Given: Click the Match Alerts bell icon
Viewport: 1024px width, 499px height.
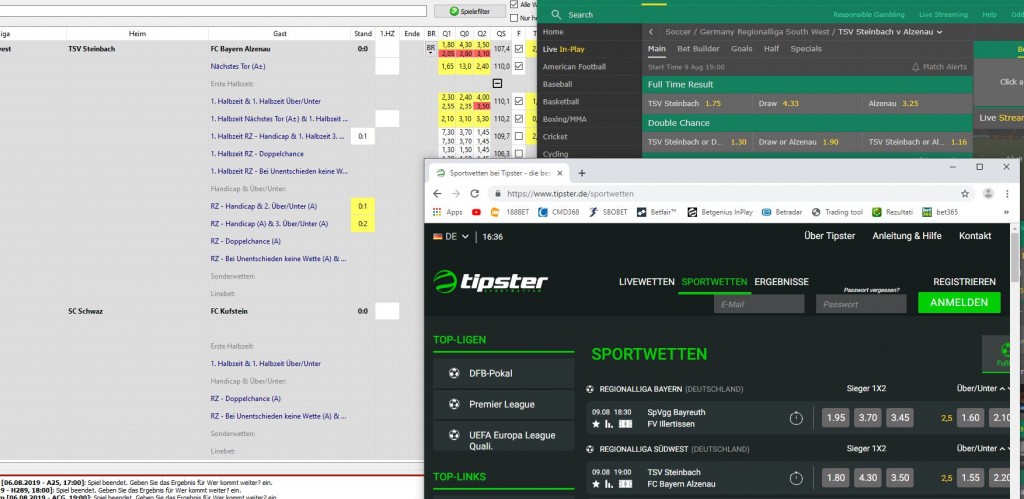Looking at the screenshot, I should (x=916, y=67).
